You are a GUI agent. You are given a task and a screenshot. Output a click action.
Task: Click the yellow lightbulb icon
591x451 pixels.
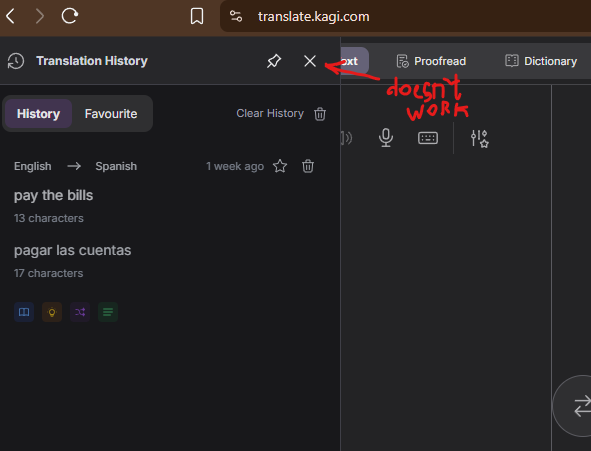[x=52, y=312]
